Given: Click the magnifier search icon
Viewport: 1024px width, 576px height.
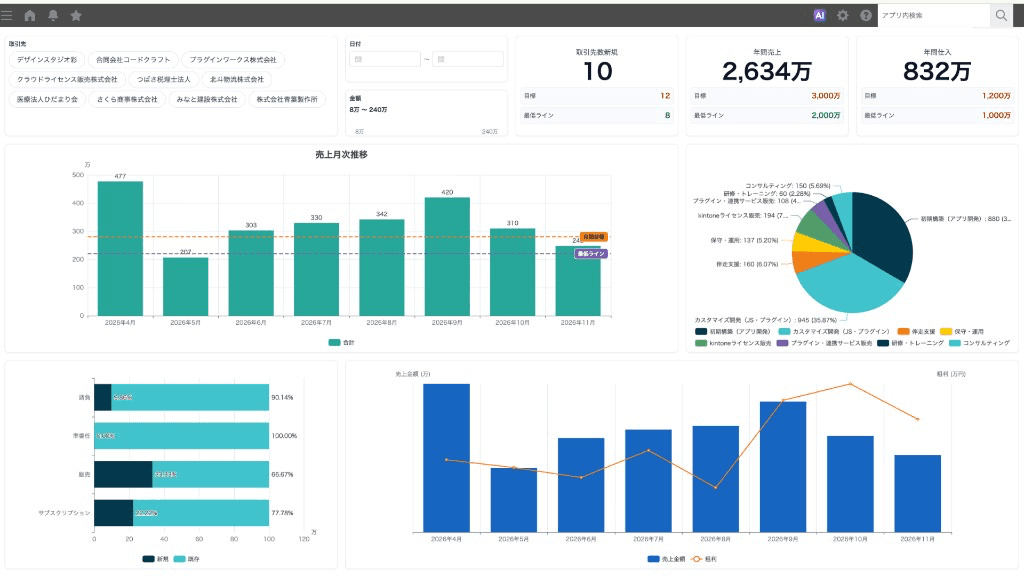Looking at the screenshot, I should point(1001,15).
